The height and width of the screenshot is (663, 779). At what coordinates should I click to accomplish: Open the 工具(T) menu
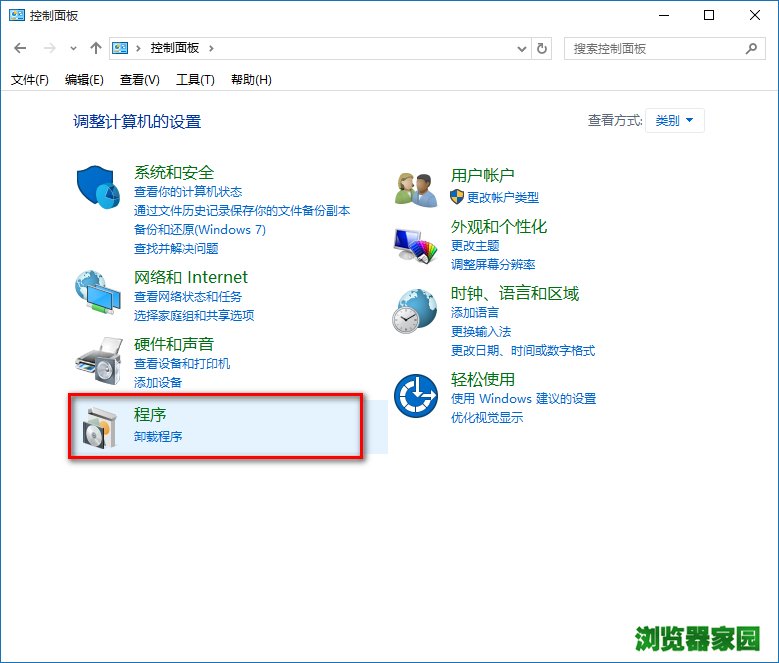coord(195,80)
